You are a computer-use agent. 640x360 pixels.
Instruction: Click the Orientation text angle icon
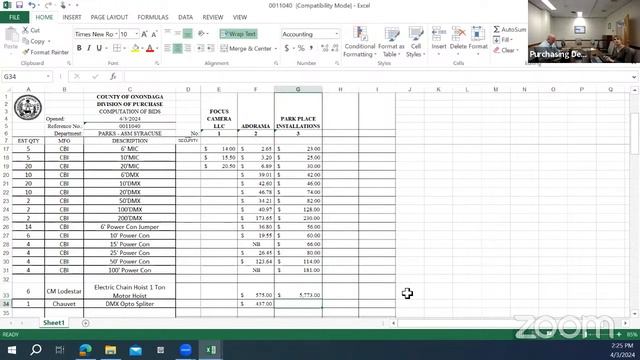tap(201, 34)
